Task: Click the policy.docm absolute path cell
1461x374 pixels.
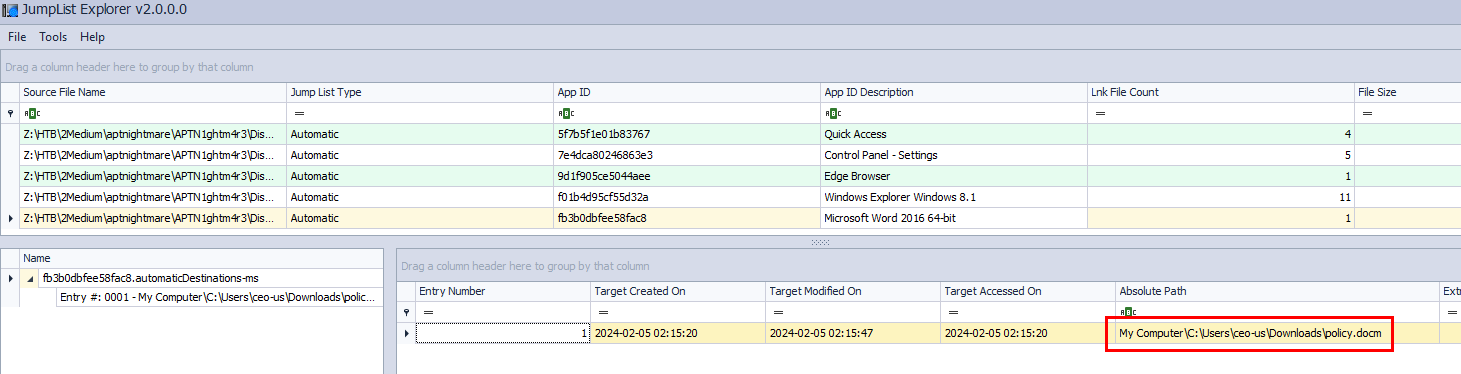Action: coord(1277,333)
